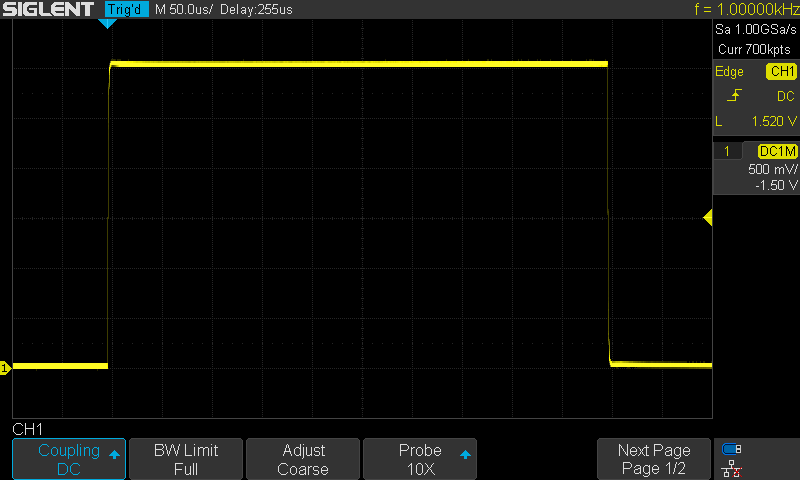Click the Edge trigger type label

point(729,71)
